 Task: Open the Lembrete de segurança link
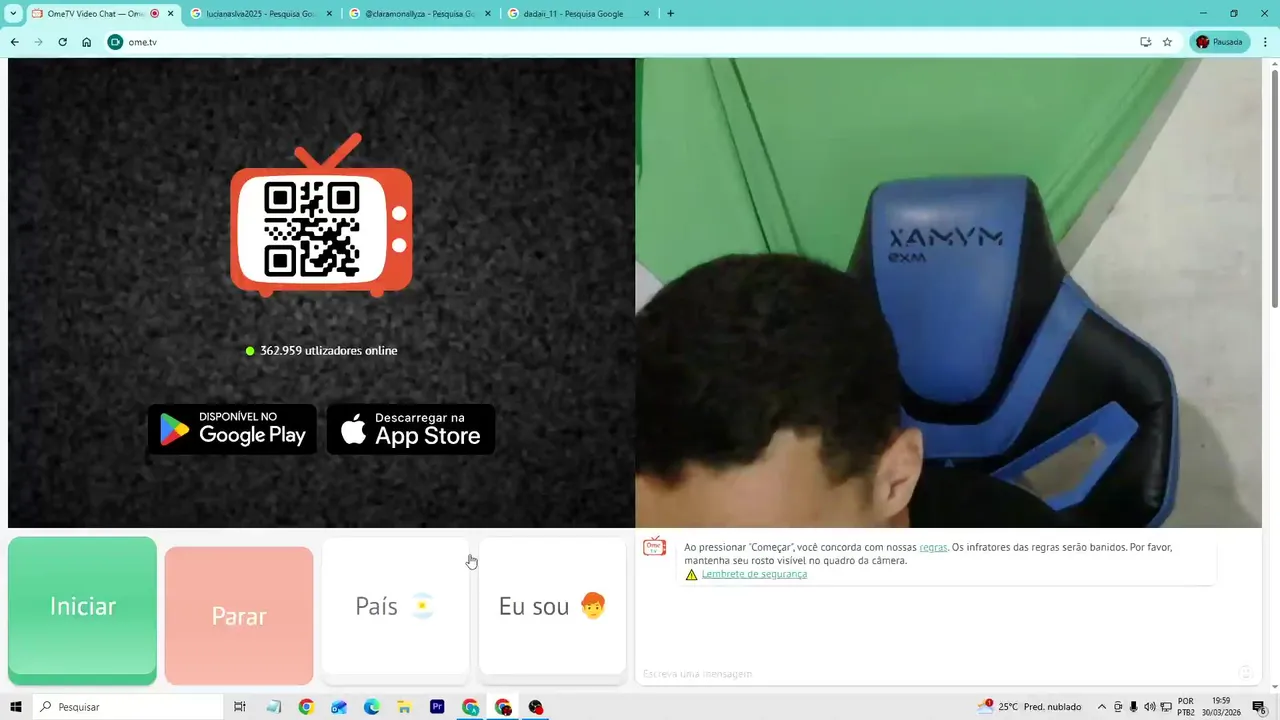point(754,574)
